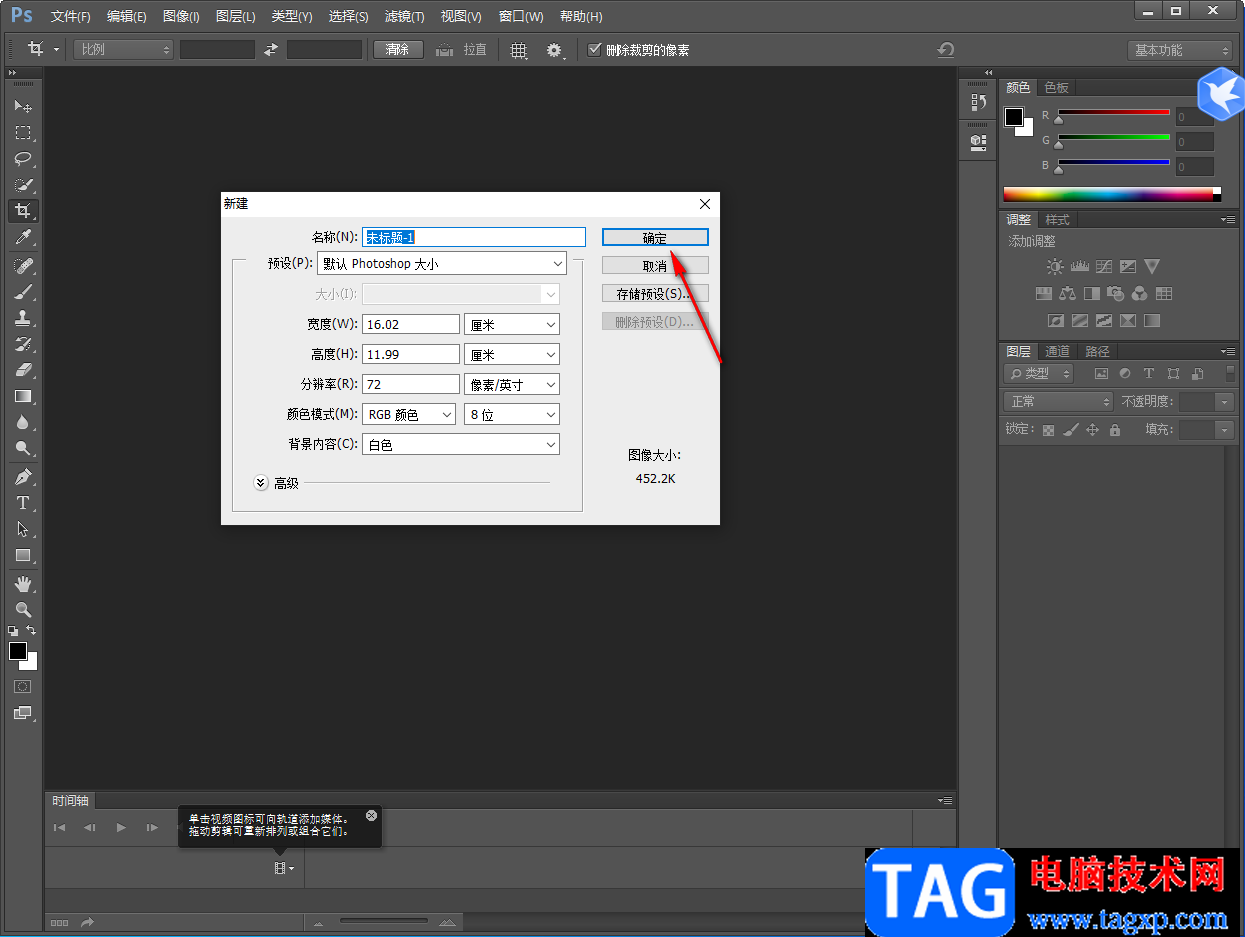Open the width unit dropdown
This screenshot has width=1245, height=937.
tap(512, 325)
